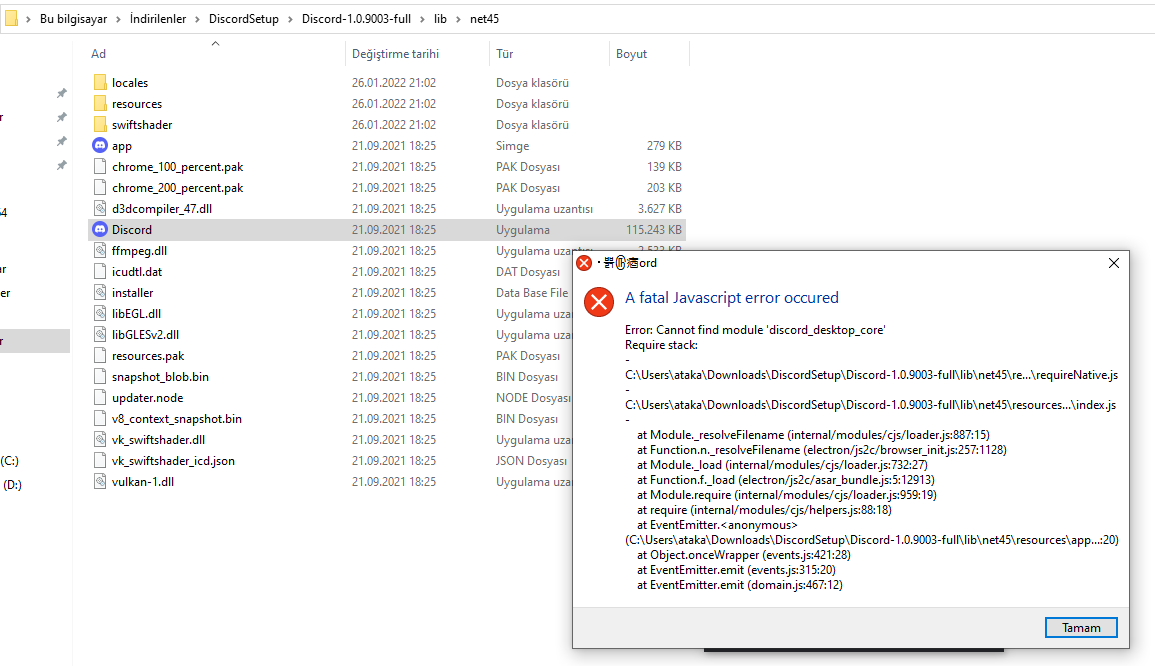Screen dimensions: 1155x666
Task: Expand chevron after İndirilenler breadcrumb
Action: 197,19
